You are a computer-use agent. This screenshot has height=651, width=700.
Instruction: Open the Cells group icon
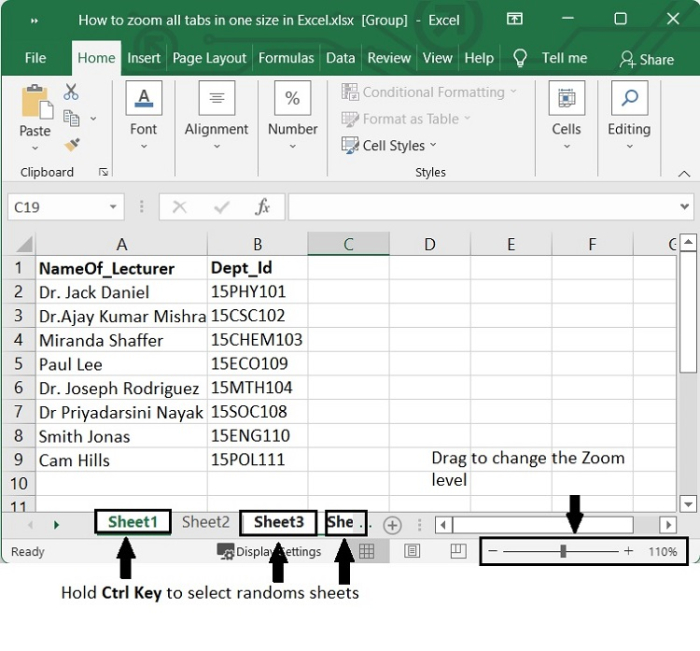pyautogui.click(x=566, y=99)
